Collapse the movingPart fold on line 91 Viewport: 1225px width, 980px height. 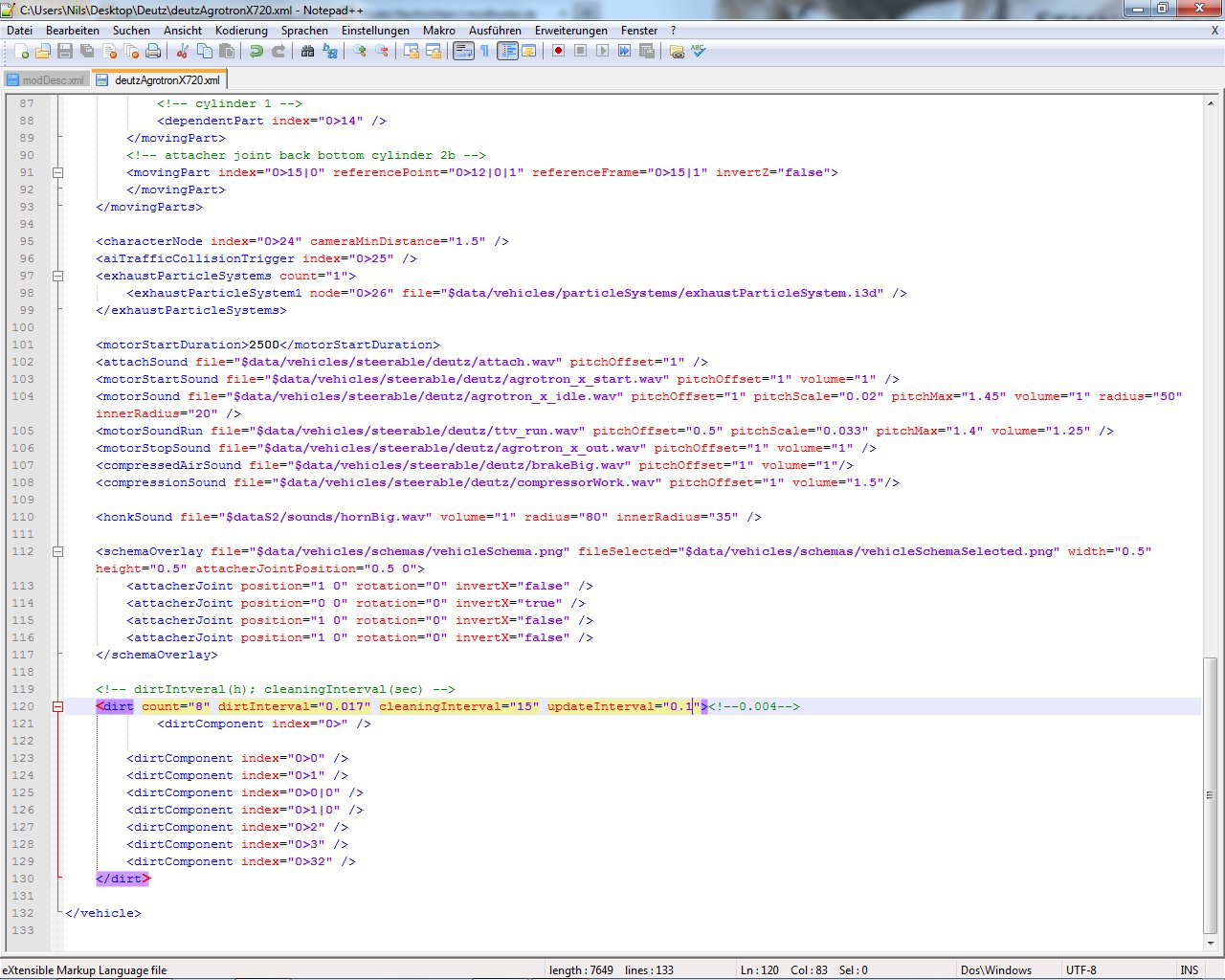(57, 173)
